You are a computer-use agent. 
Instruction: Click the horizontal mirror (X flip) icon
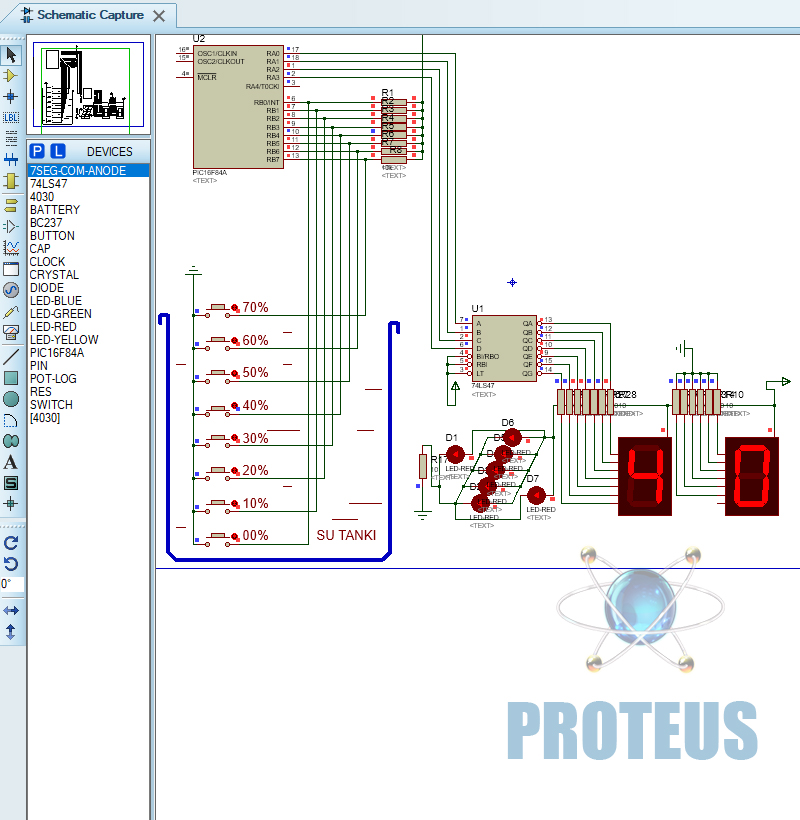(11, 610)
